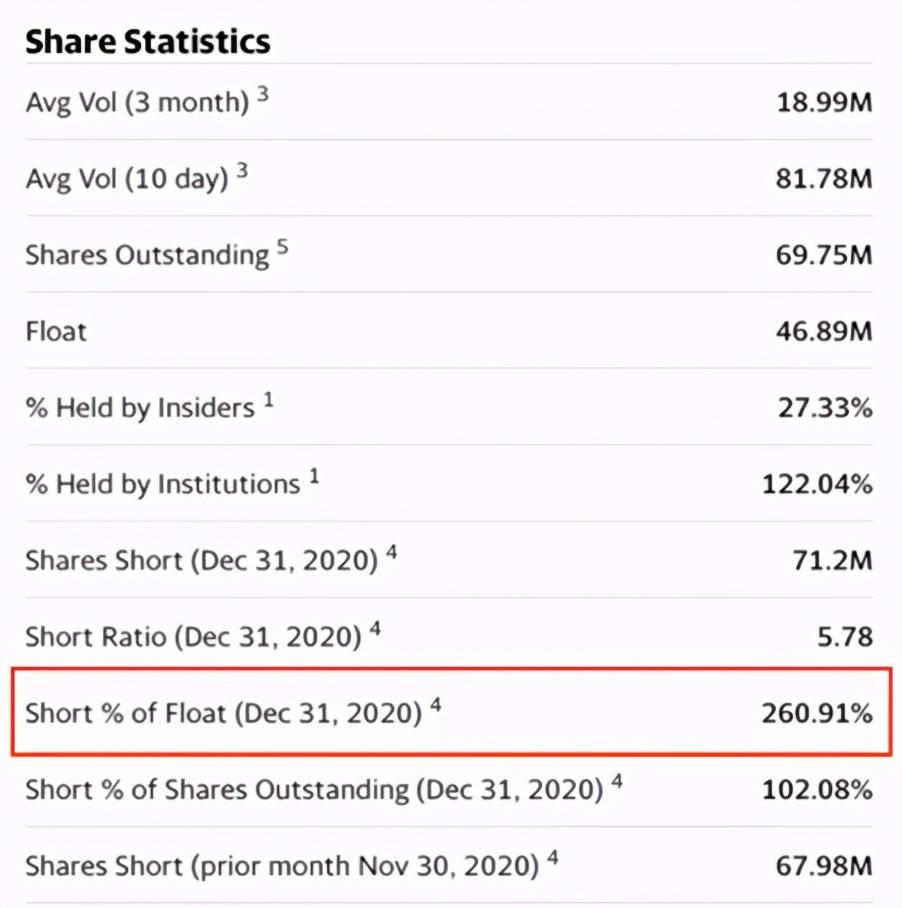Click Short % of Shares Outstanding label
The width and height of the screenshot is (902, 908).
[x=314, y=789]
